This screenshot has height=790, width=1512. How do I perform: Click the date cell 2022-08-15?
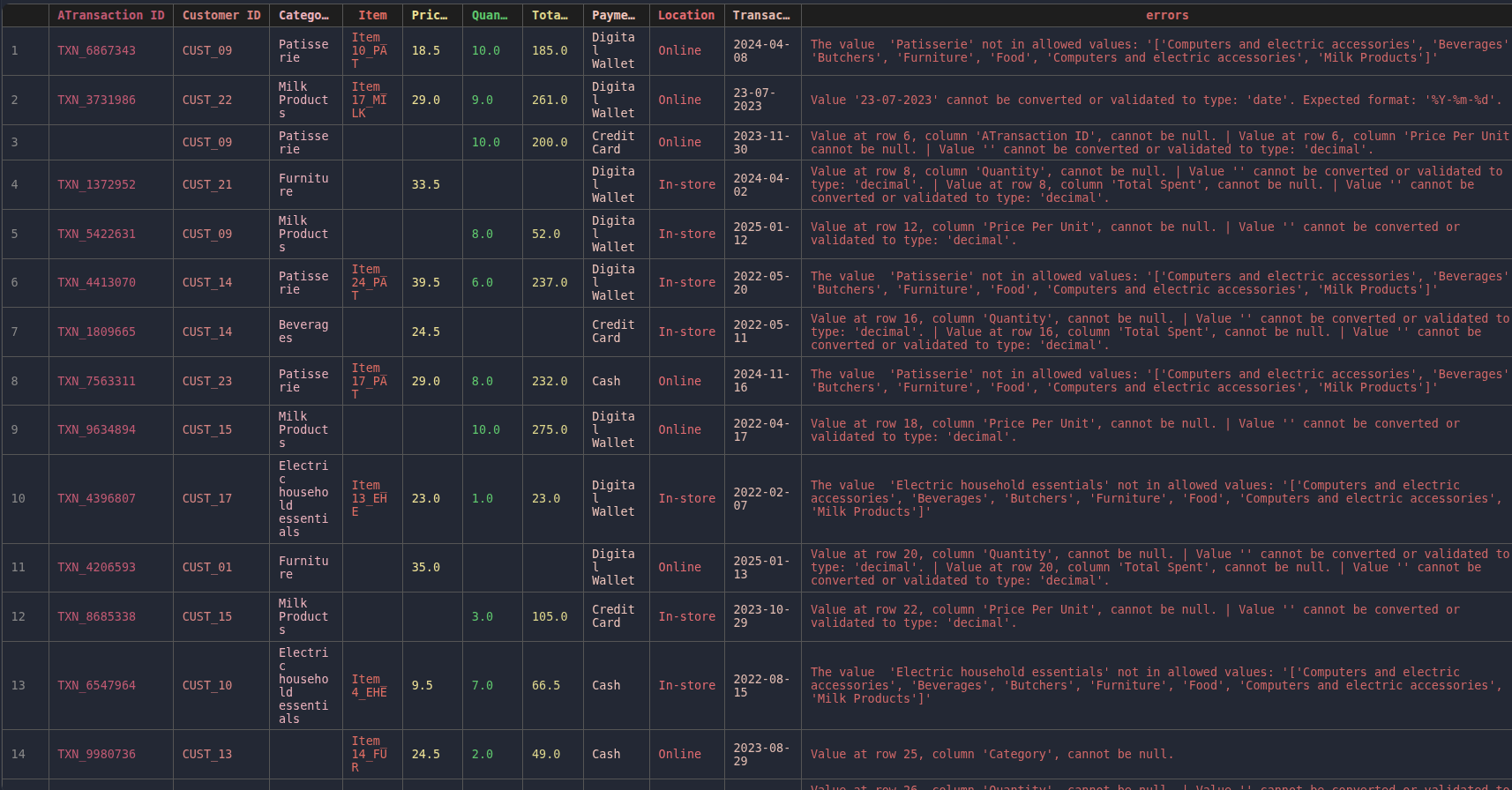761,685
